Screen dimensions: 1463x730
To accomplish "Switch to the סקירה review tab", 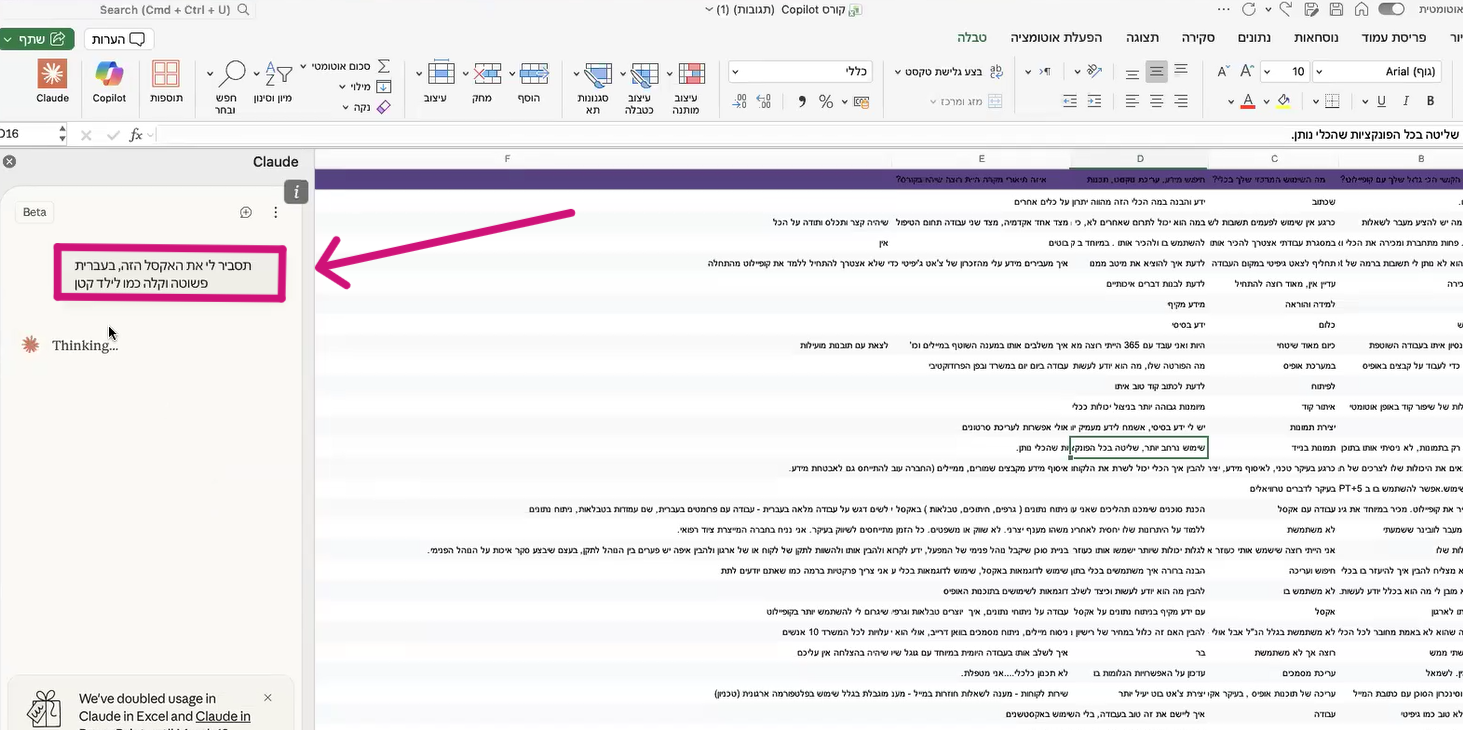I will 1198,38.
